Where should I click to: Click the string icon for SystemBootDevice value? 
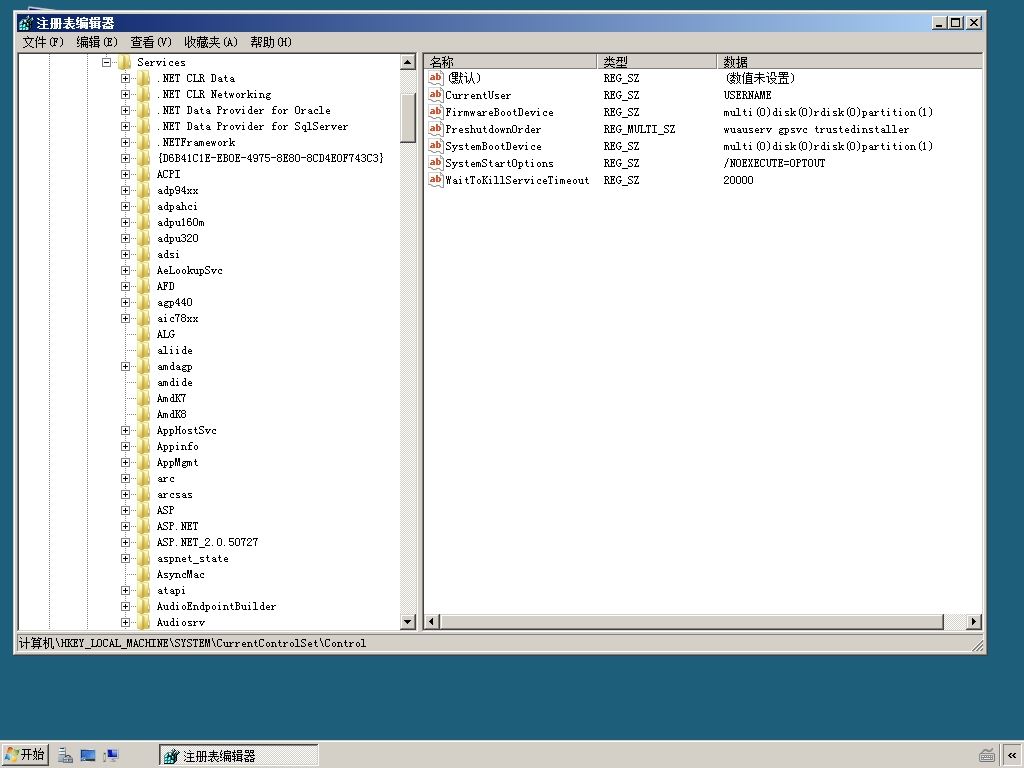(436, 146)
